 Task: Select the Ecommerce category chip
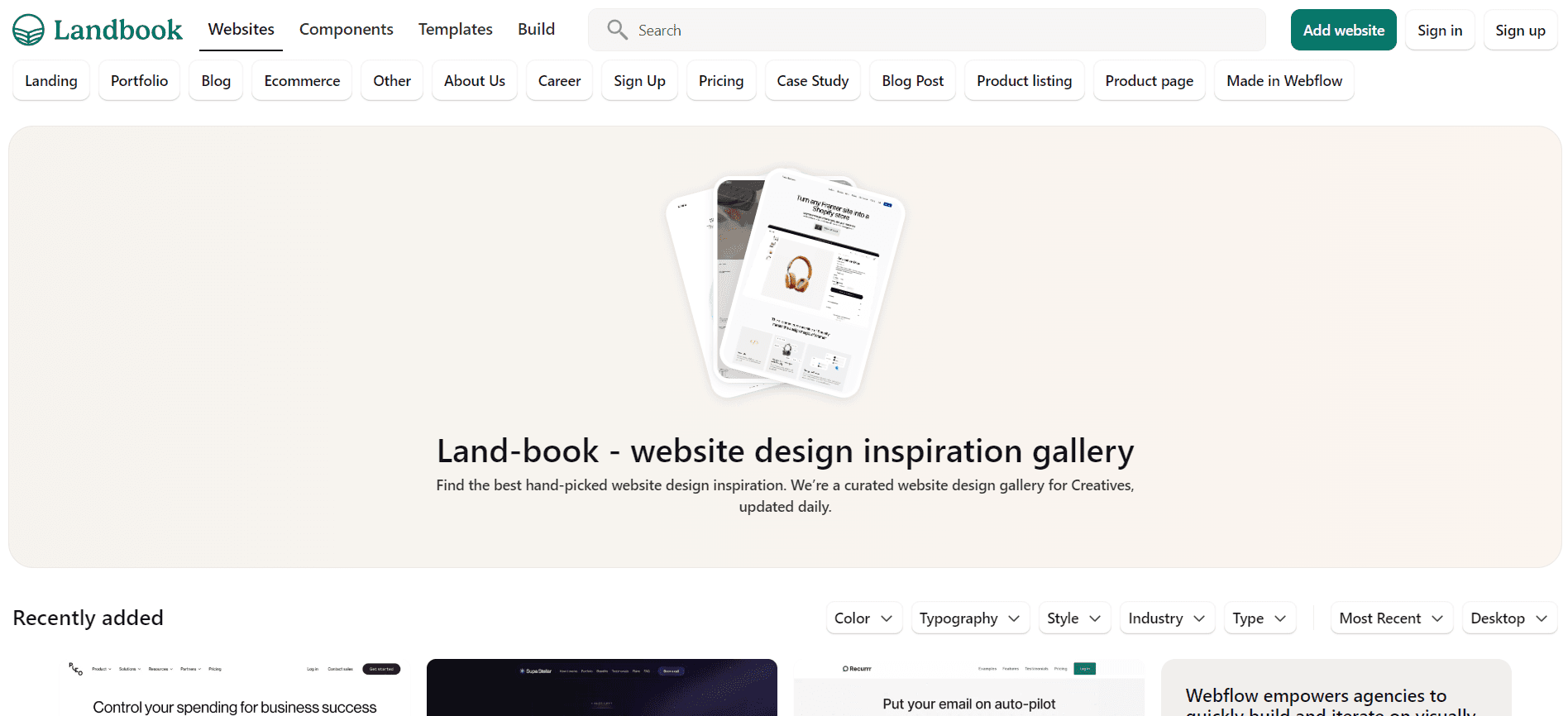(302, 80)
